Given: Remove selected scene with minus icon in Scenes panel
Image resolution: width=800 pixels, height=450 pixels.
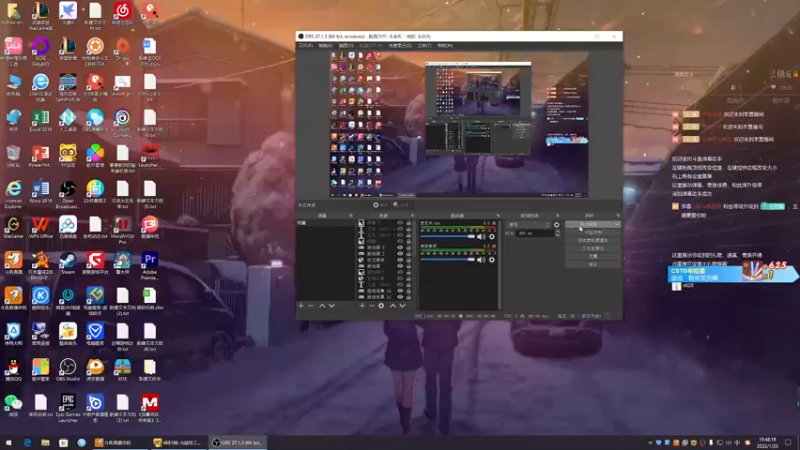Looking at the screenshot, I should coord(311,306).
